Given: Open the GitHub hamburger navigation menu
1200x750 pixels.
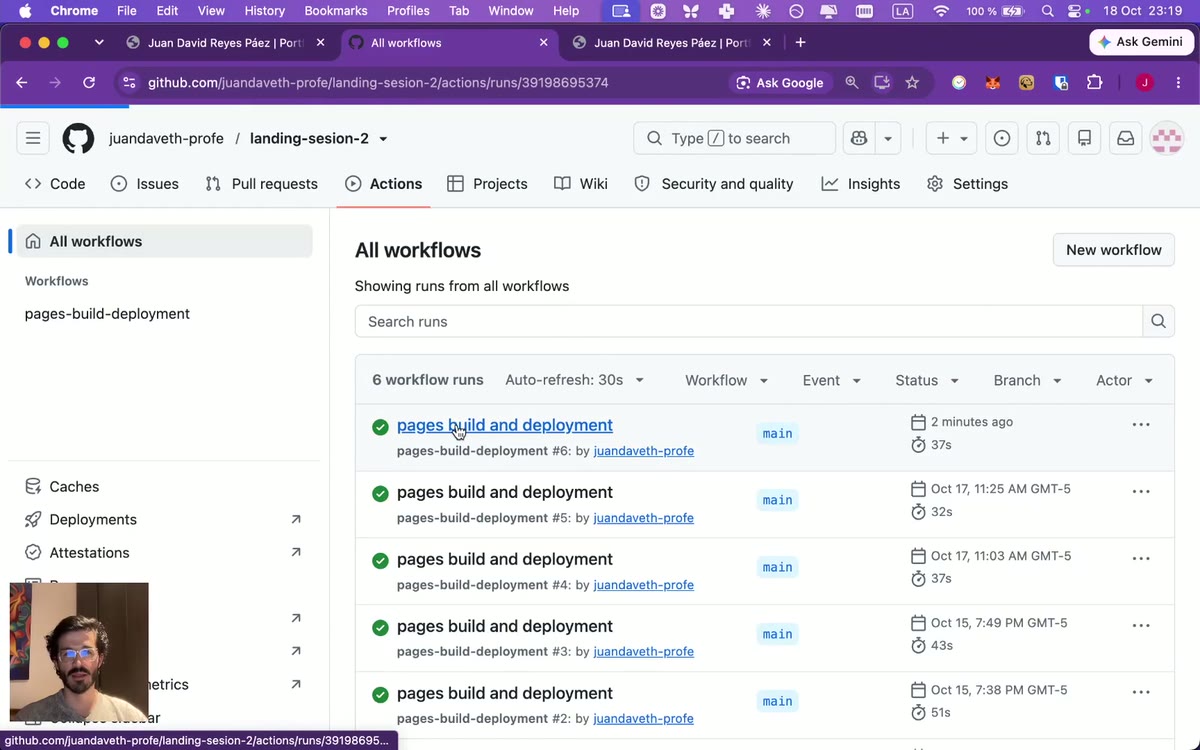Looking at the screenshot, I should (33, 138).
